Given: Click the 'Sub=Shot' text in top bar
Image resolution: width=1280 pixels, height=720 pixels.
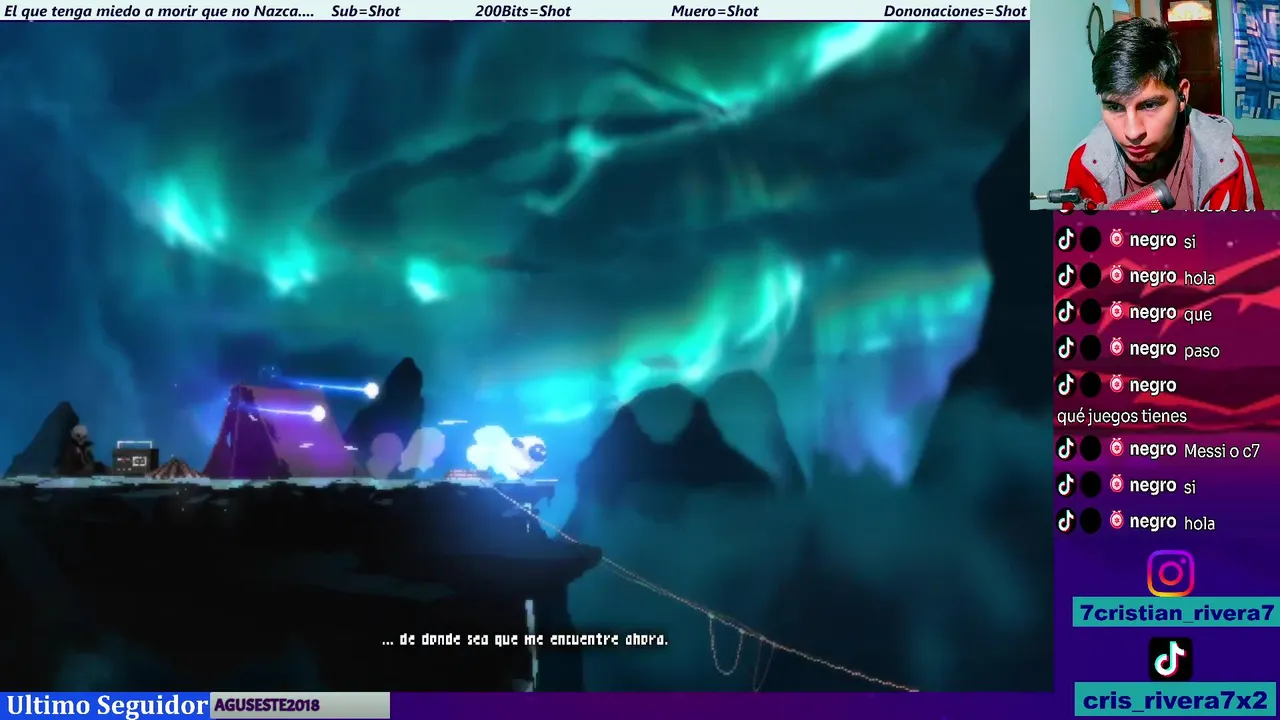Looking at the screenshot, I should 365,11.
